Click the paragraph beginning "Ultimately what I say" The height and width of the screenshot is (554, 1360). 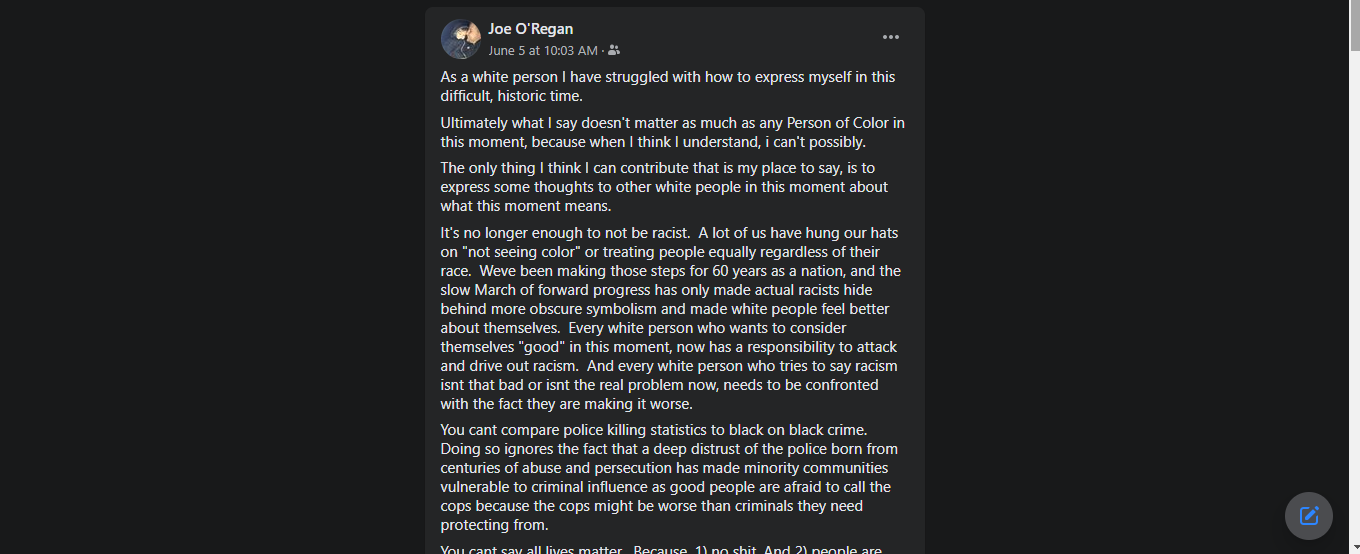672,133
